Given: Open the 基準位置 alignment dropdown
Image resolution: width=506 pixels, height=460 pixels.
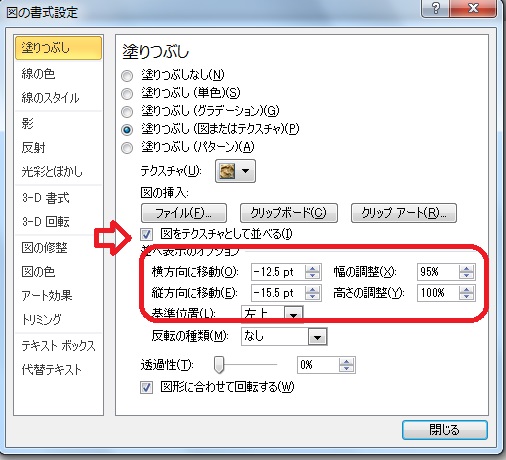Looking at the screenshot, I should coord(293,314).
